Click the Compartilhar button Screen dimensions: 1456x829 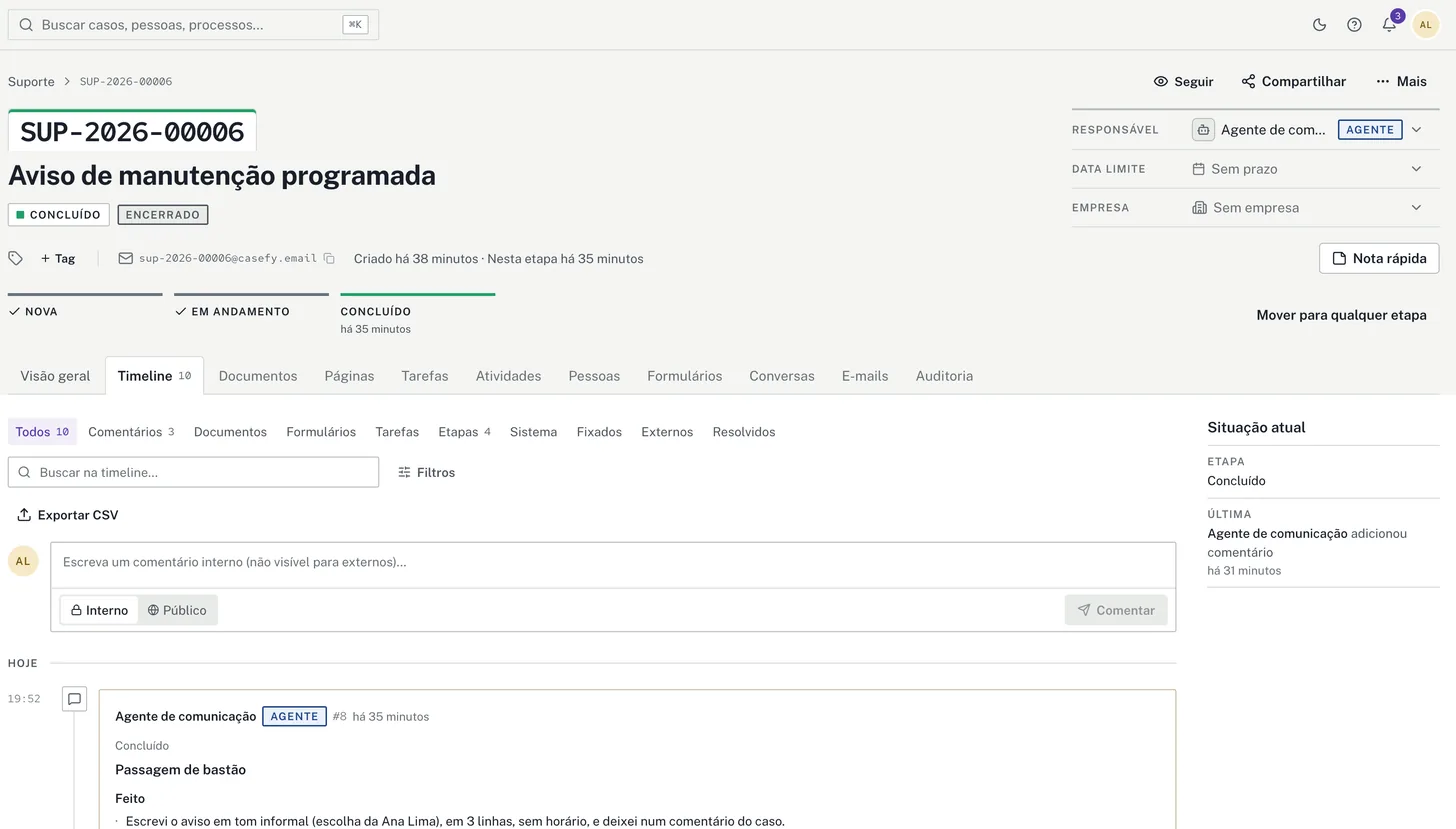coord(1293,81)
